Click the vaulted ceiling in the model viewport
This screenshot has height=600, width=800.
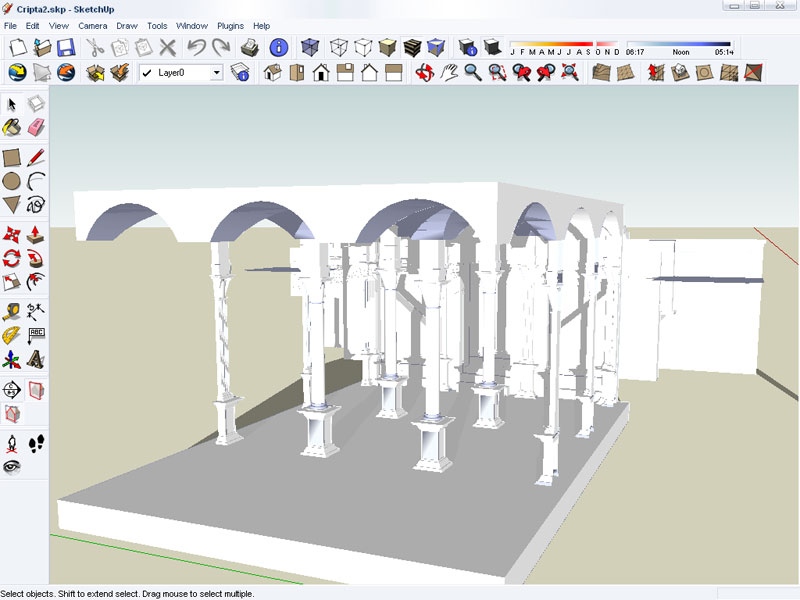coord(400,212)
